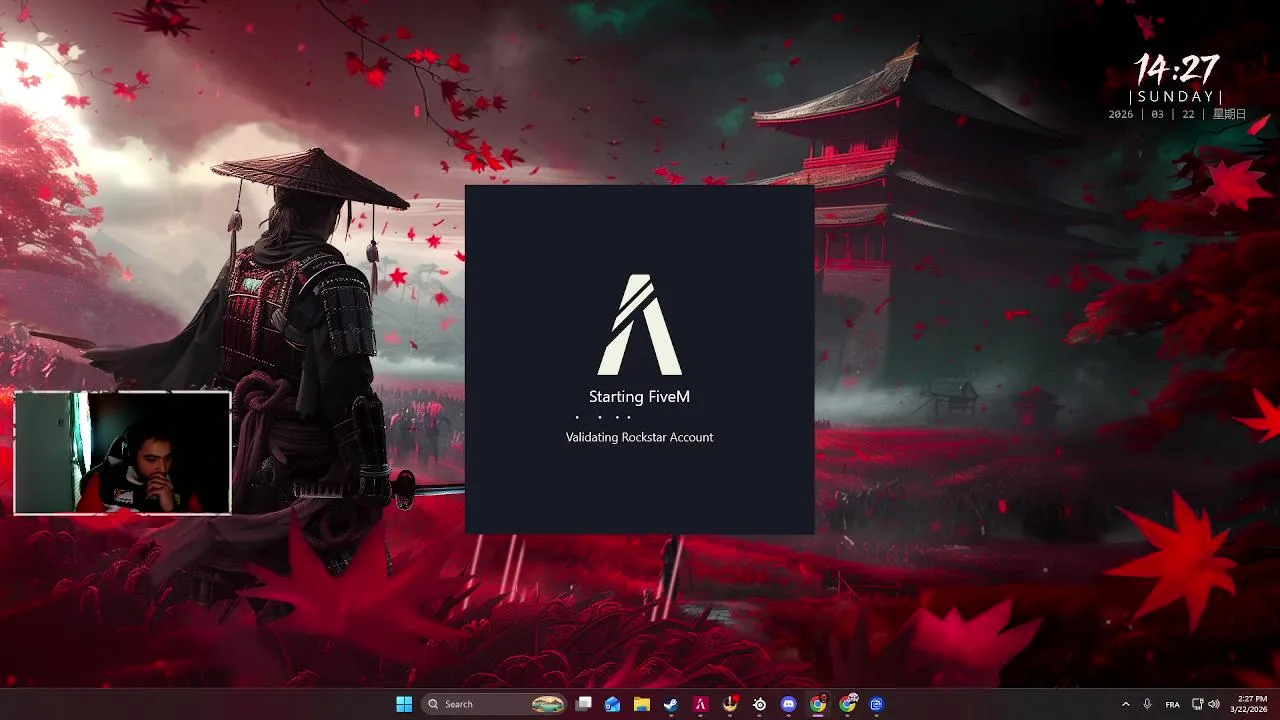Click the loading dots progress indicator
Image resolution: width=1280 pixels, height=720 pixels.
click(x=603, y=417)
